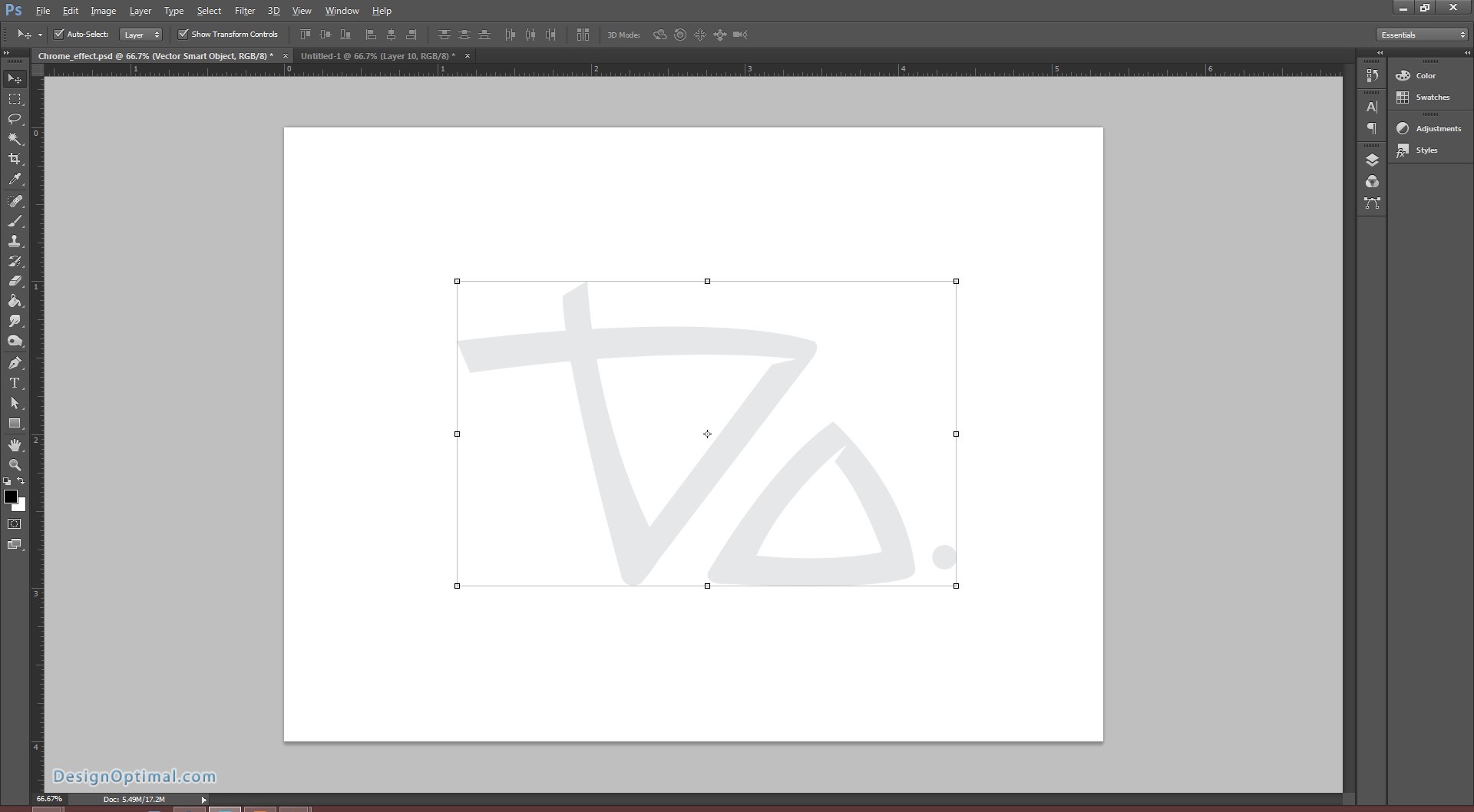Select the Hand tool
Screen dimensions: 1474x812
pyautogui.click(x=15, y=445)
